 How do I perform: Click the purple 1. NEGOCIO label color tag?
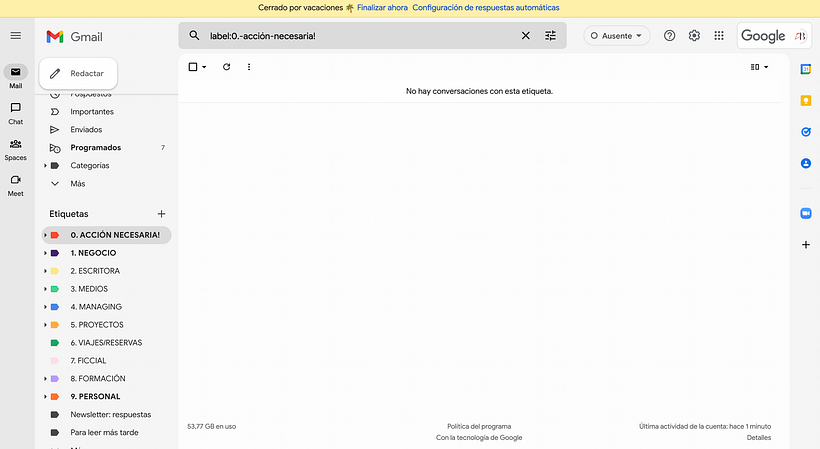[54, 253]
